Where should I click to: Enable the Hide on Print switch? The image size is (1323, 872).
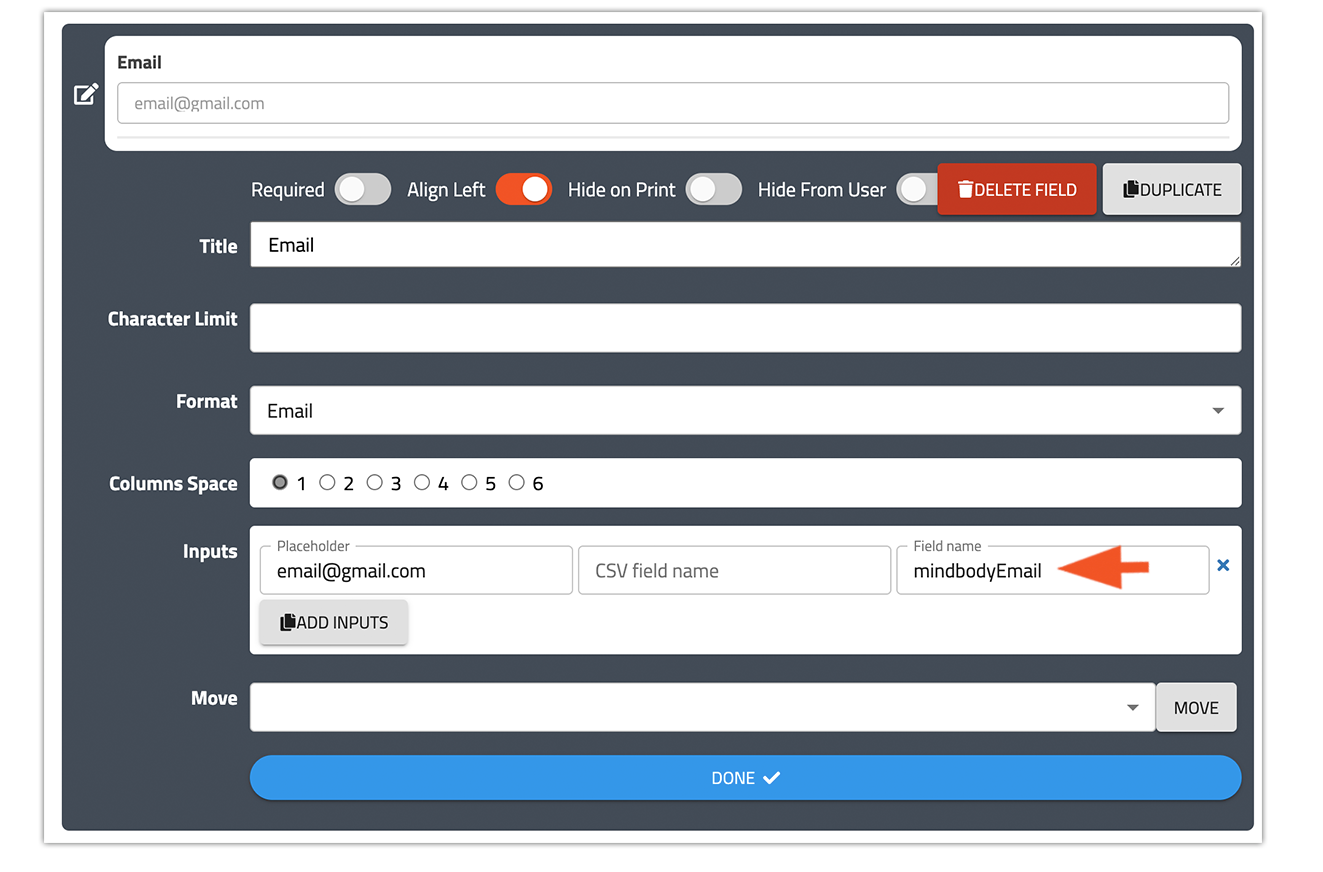[x=714, y=189]
